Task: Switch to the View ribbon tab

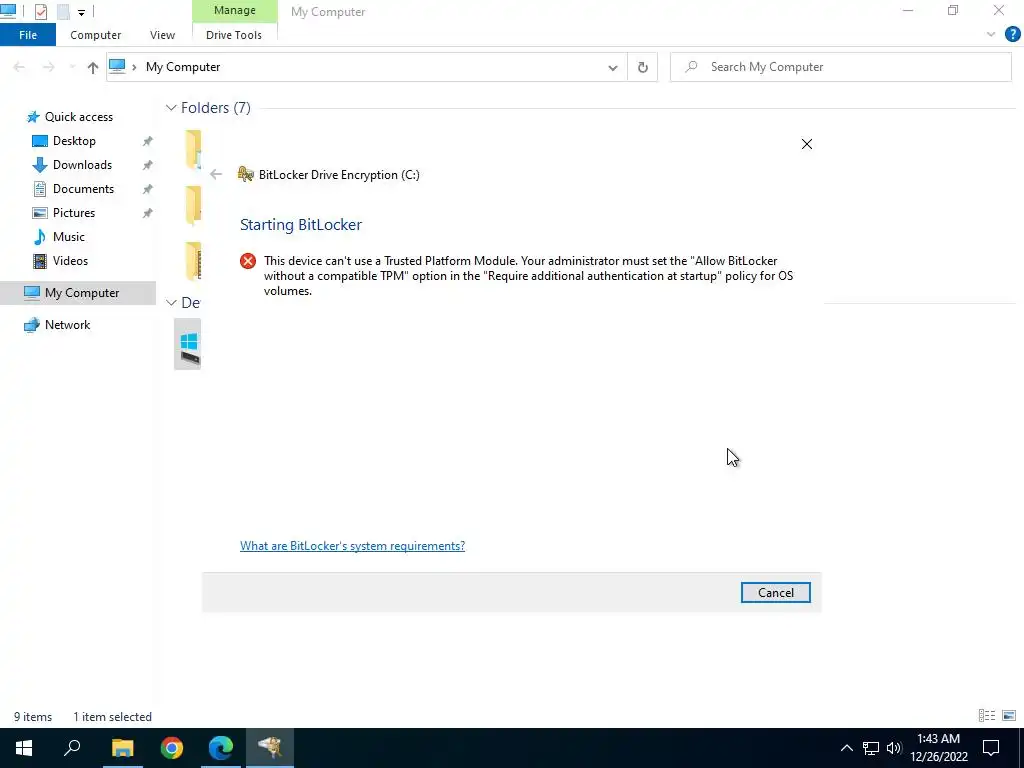Action: [162, 35]
